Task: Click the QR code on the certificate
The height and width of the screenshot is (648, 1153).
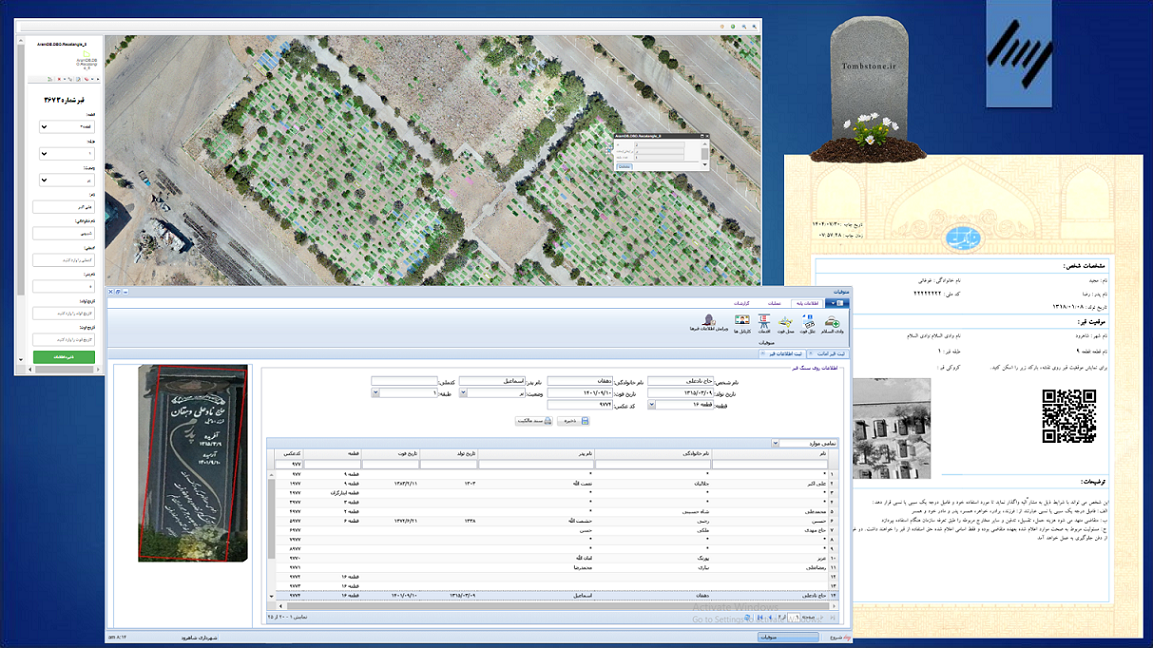Action: coord(1069,416)
